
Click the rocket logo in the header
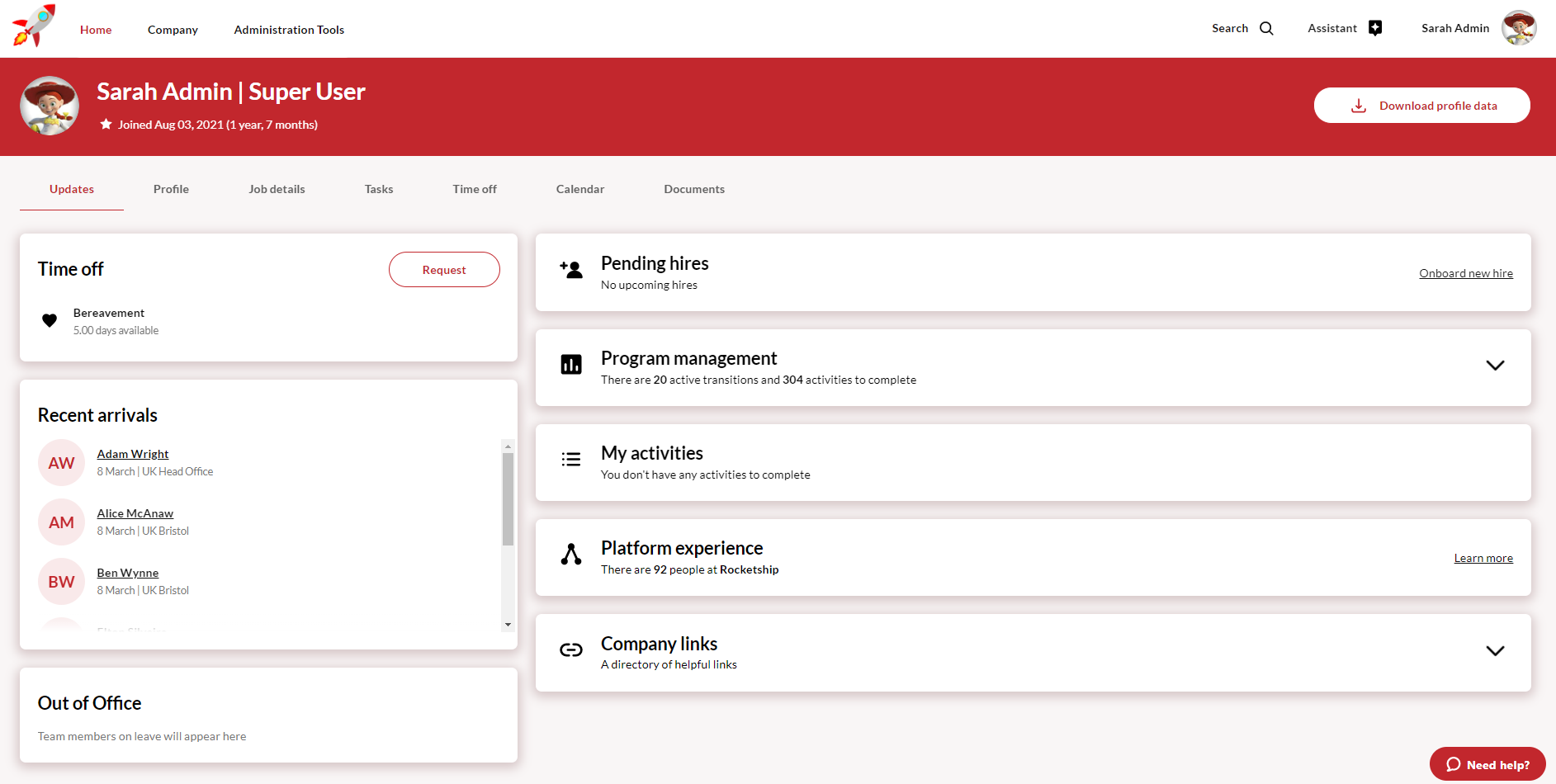click(34, 26)
